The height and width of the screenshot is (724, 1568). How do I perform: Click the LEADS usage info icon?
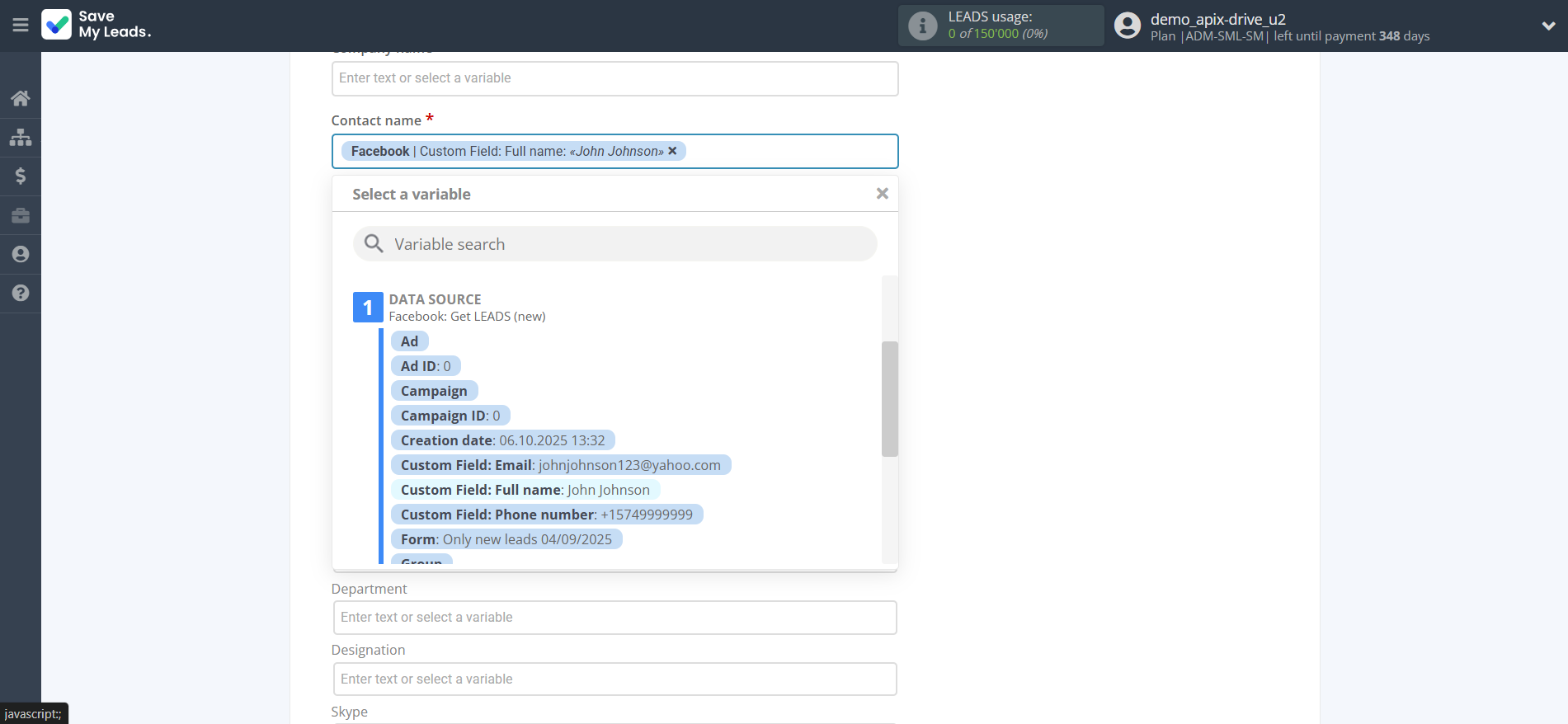(922, 26)
